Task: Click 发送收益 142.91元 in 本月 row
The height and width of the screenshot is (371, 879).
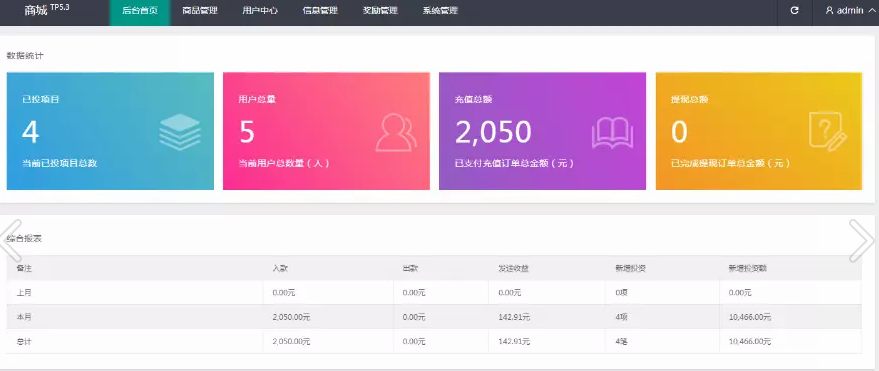Action: point(514,317)
